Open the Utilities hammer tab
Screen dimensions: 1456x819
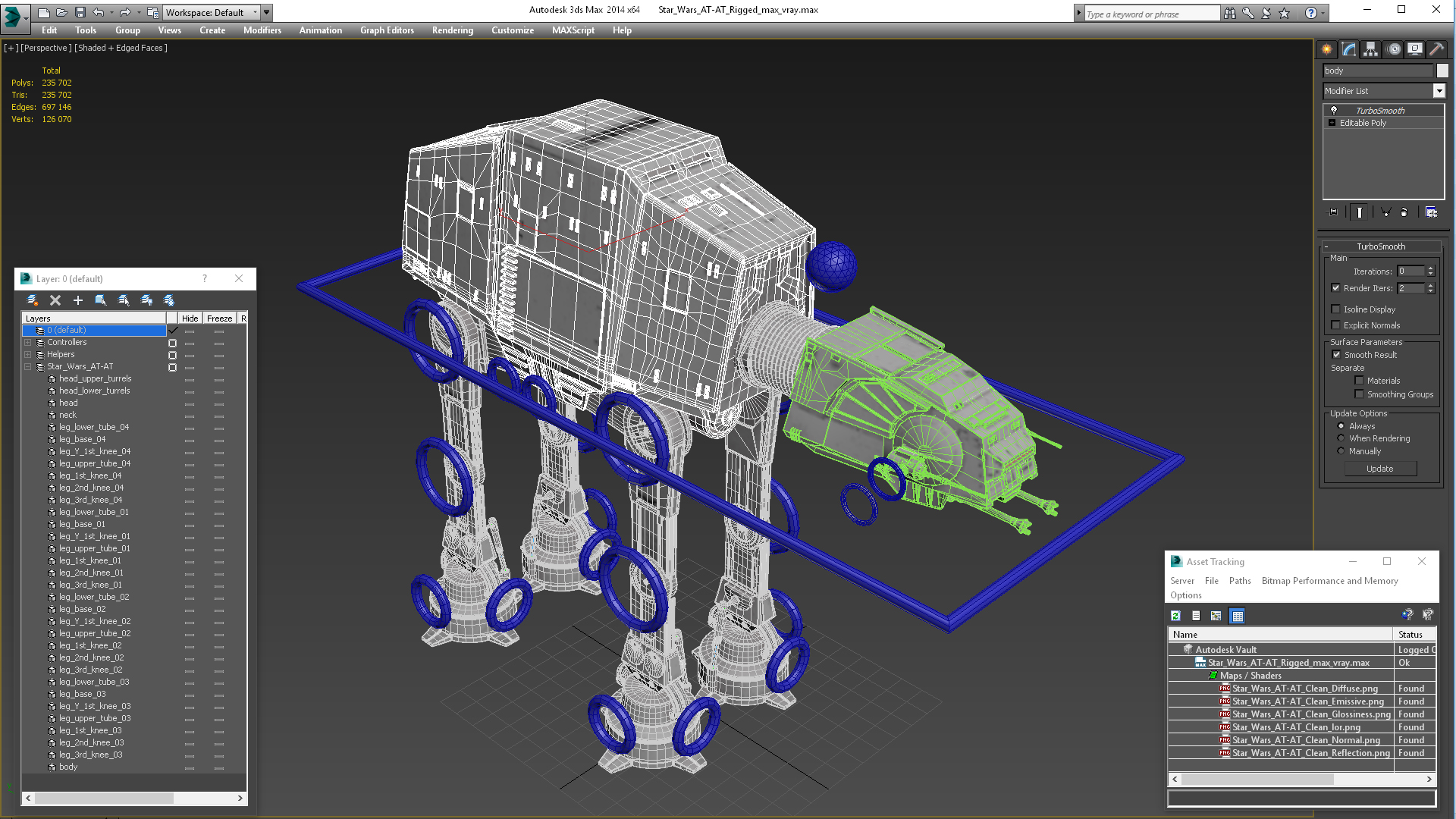pyautogui.click(x=1437, y=49)
